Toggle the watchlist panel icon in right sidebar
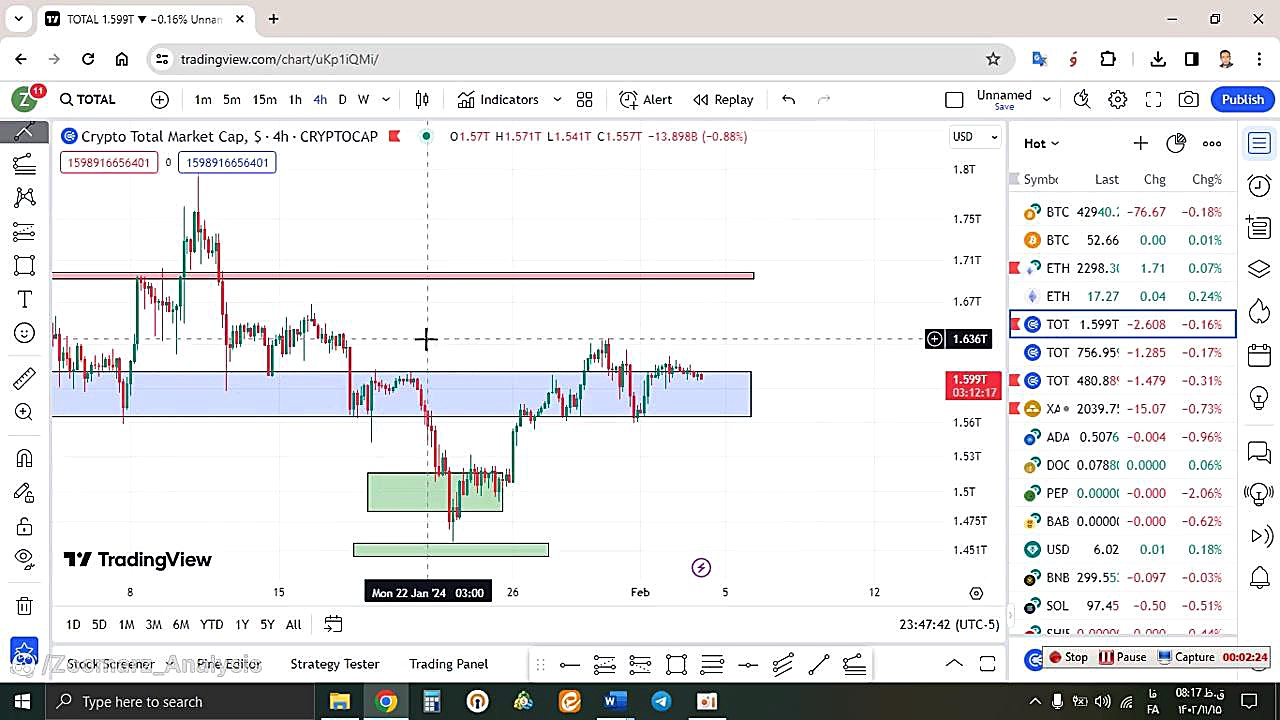Screen dimensions: 1280x720 pyautogui.click(x=1259, y=143)
